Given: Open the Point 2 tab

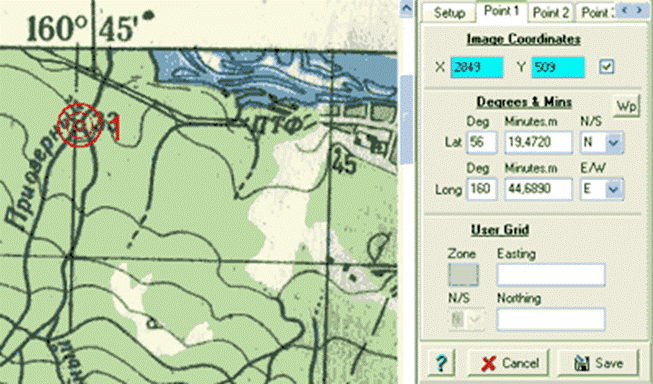Looking at the screenshot, I should (551, 12).
